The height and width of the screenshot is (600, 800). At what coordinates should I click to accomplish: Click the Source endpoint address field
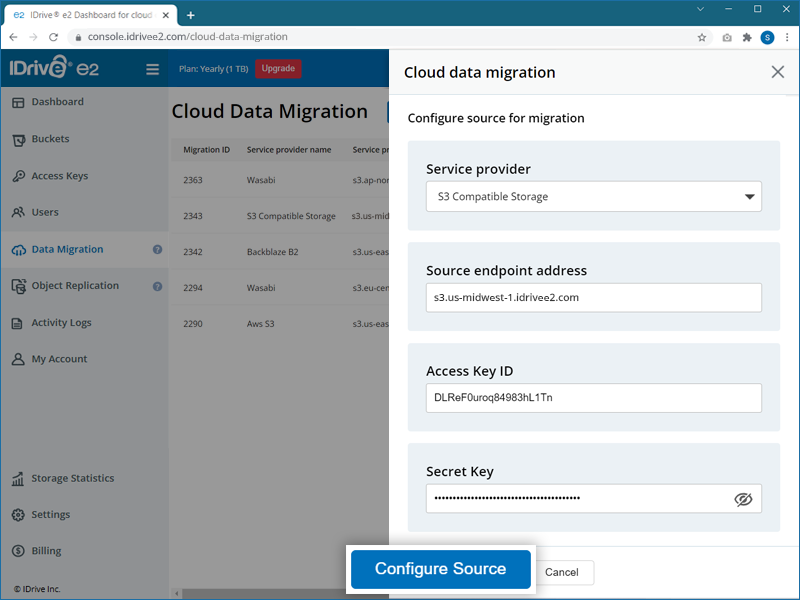(594, 297)
